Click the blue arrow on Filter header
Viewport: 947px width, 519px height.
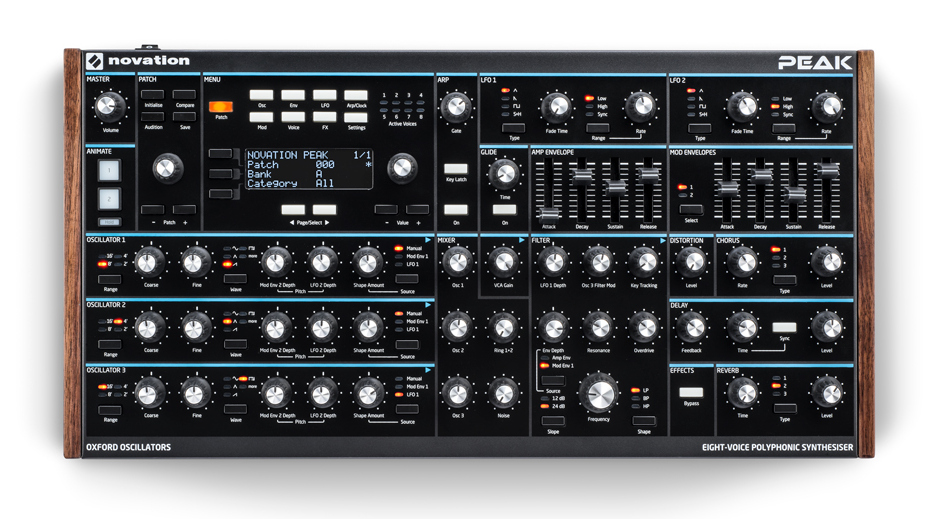coord(663,240)
